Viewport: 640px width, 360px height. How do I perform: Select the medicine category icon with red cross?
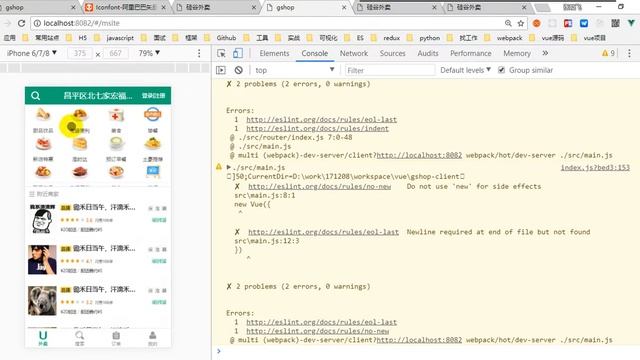116,115
